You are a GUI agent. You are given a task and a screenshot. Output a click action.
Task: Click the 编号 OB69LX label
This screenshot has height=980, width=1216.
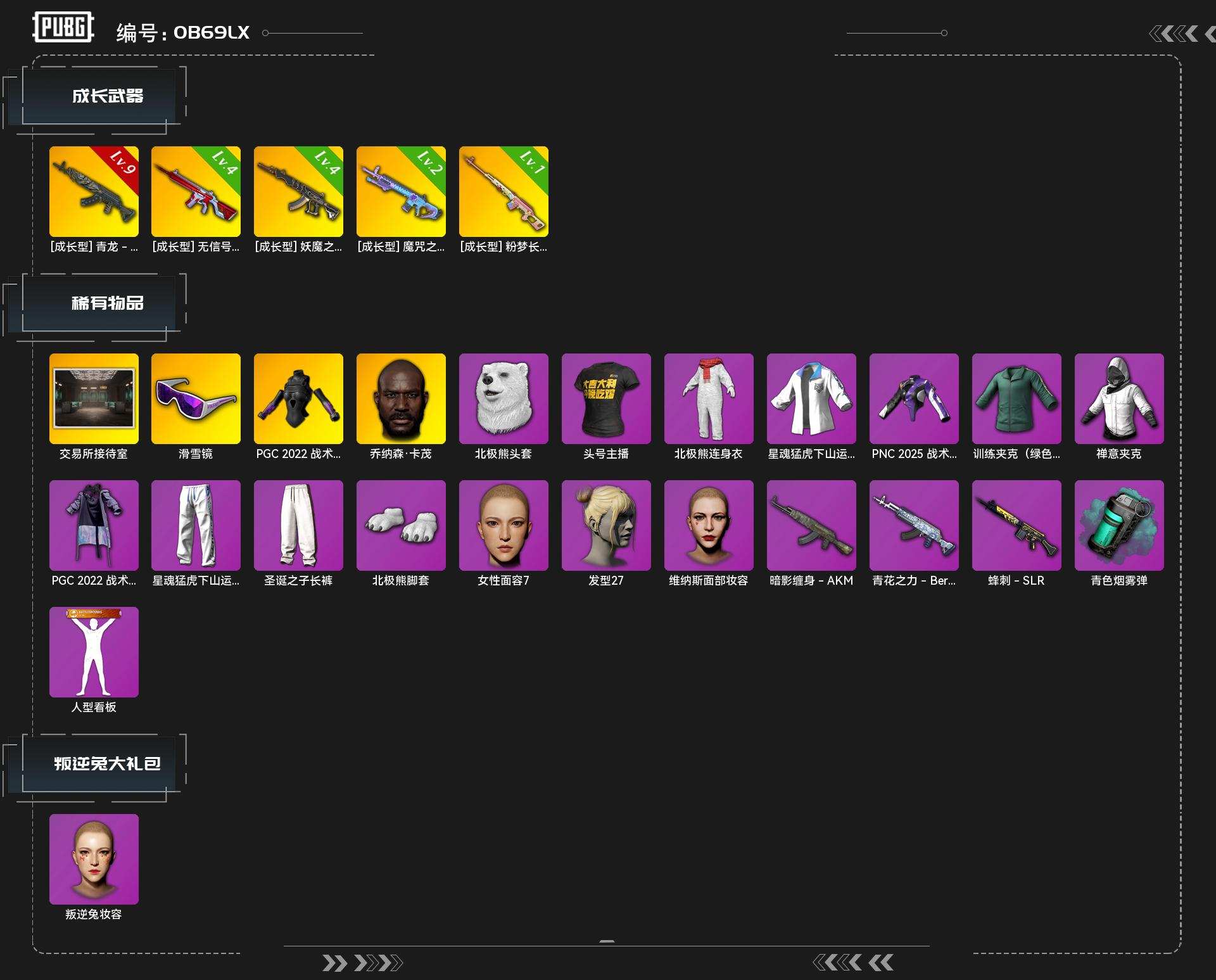point(183,33)
